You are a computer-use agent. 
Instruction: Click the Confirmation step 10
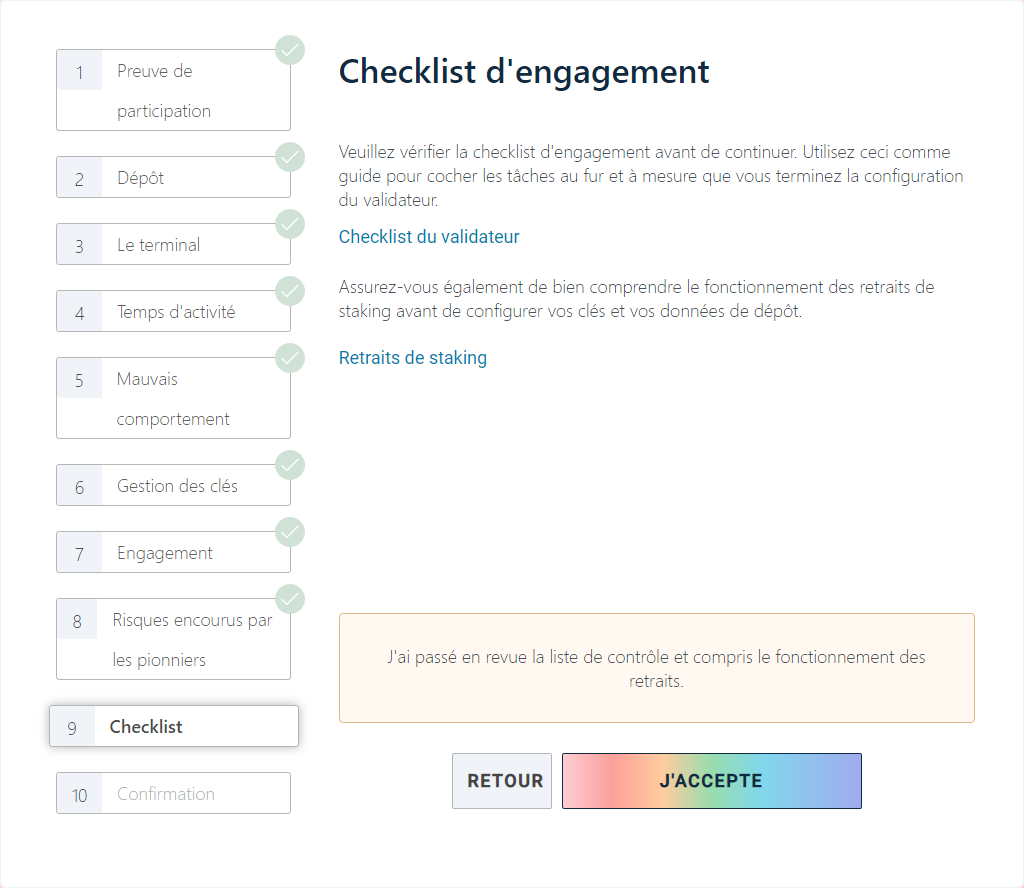(x=172, y=794)
